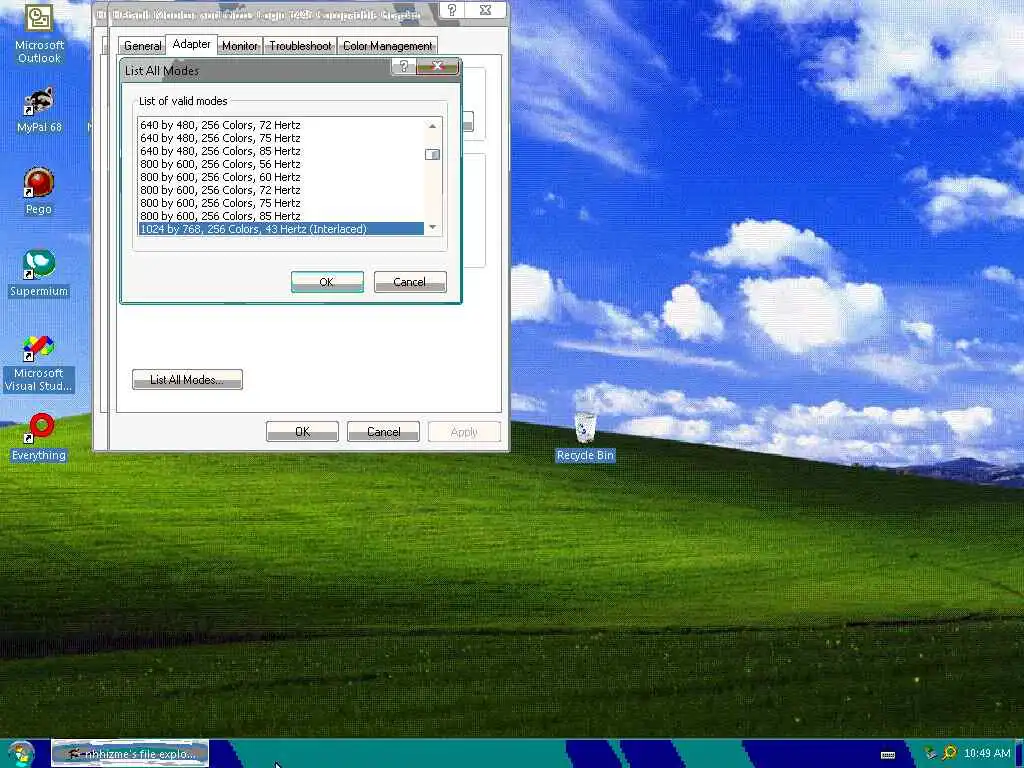Open the Start menu orb
This screenshot has height=768, width=1024.
point(22,754)
